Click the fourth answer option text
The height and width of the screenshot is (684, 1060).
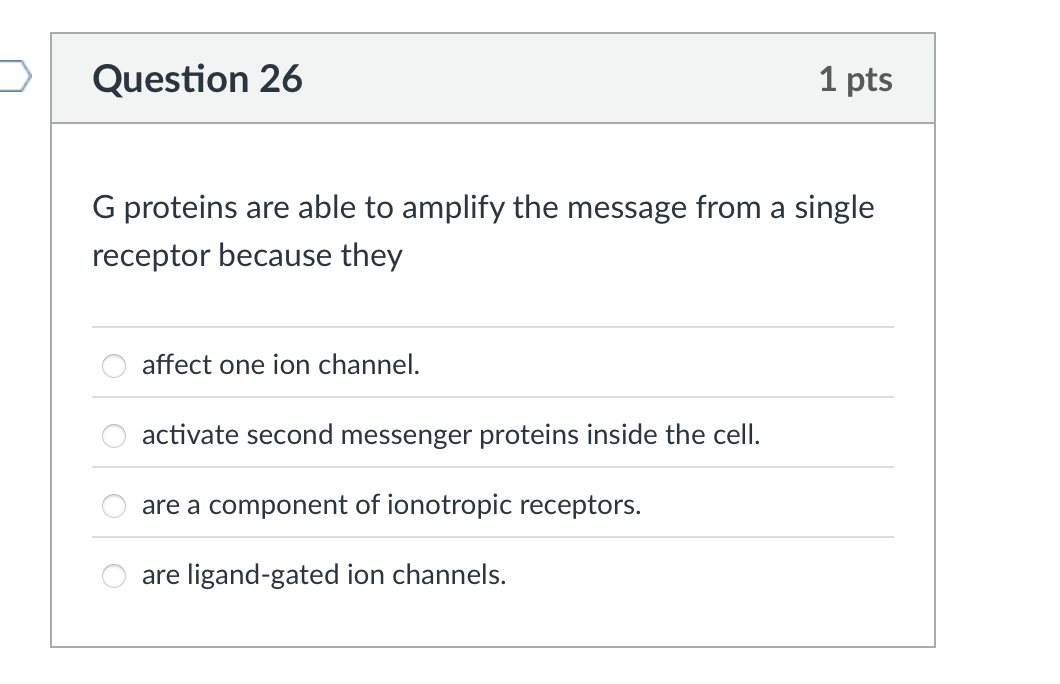[324, 576]
